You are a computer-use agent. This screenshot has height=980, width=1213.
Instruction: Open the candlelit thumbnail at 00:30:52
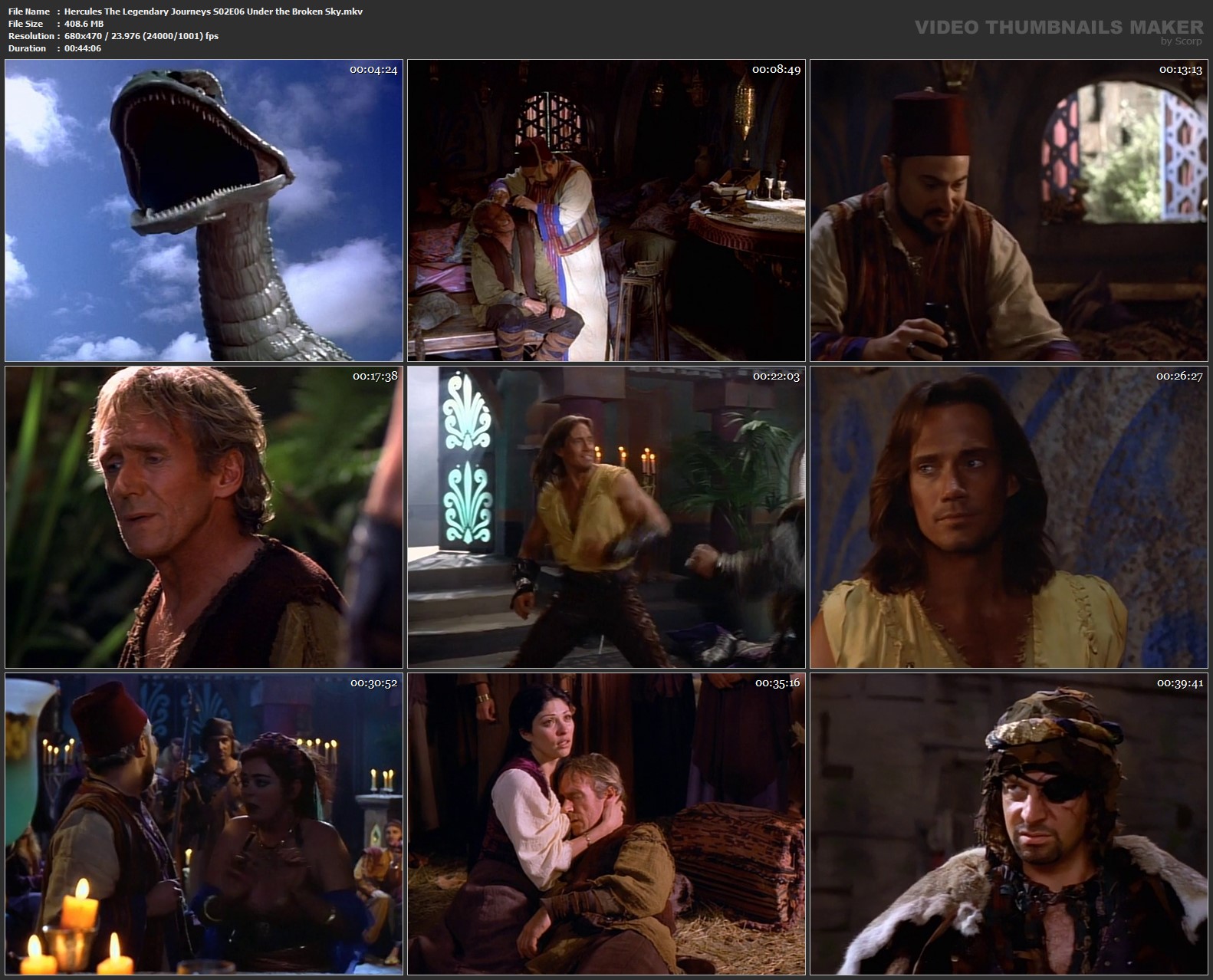coord(204,824)
